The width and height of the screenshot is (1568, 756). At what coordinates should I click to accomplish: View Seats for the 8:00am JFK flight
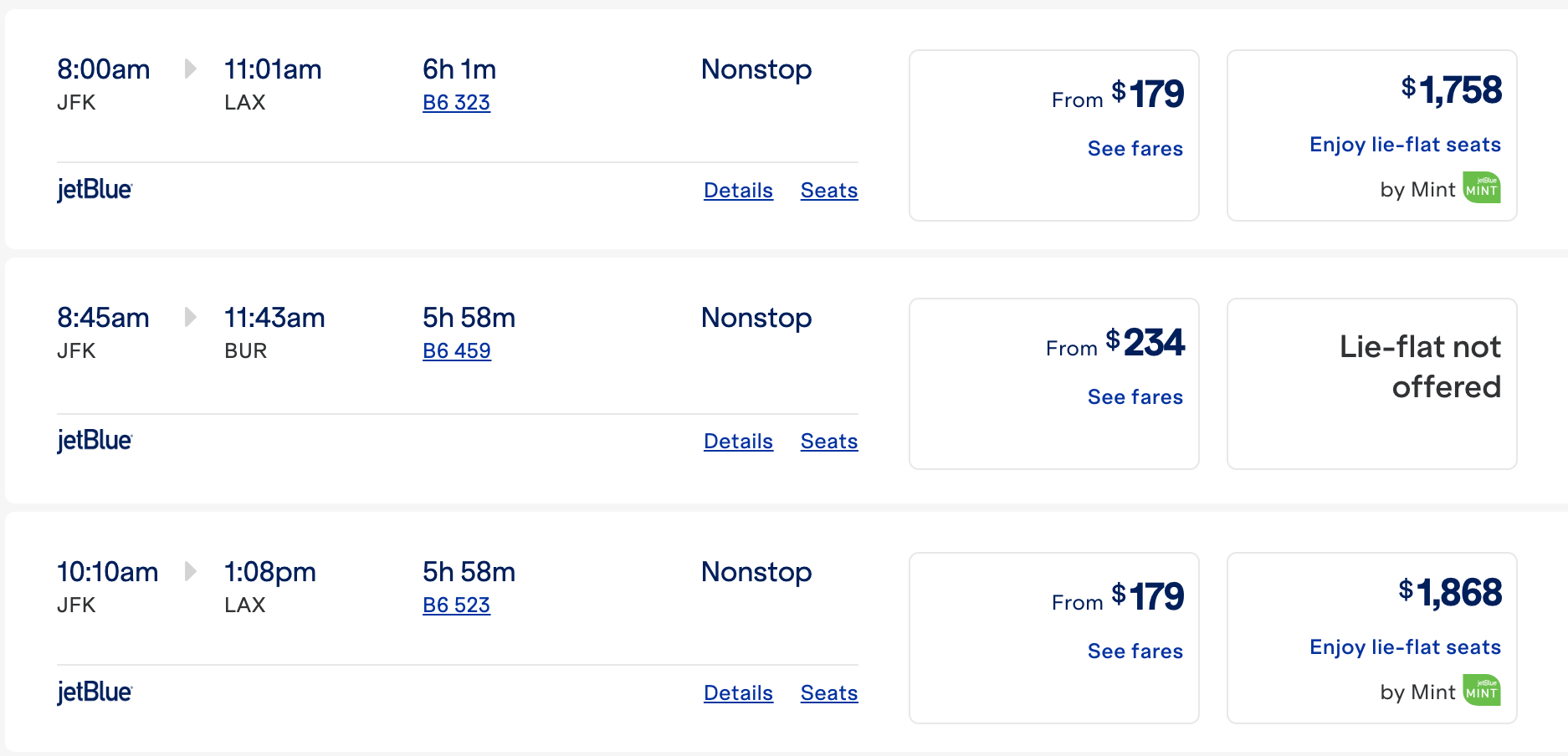pyautogui.click(x=829, y=190)
